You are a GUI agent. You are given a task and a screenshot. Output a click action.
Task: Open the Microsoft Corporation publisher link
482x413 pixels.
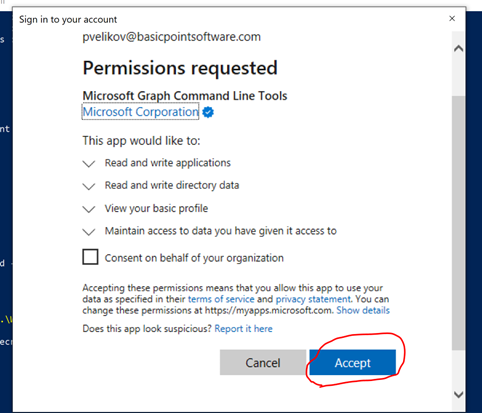tap(141, 112)
